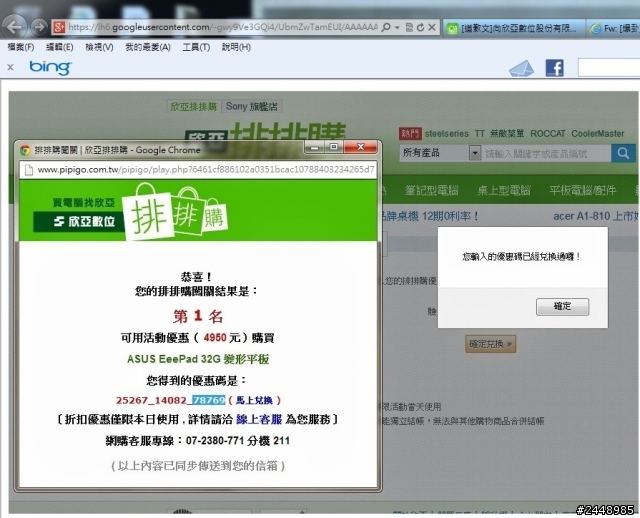Click 確定 in the coupon already redeemed dialog
This screenshot has width=640, height=518.
[562, 307]
